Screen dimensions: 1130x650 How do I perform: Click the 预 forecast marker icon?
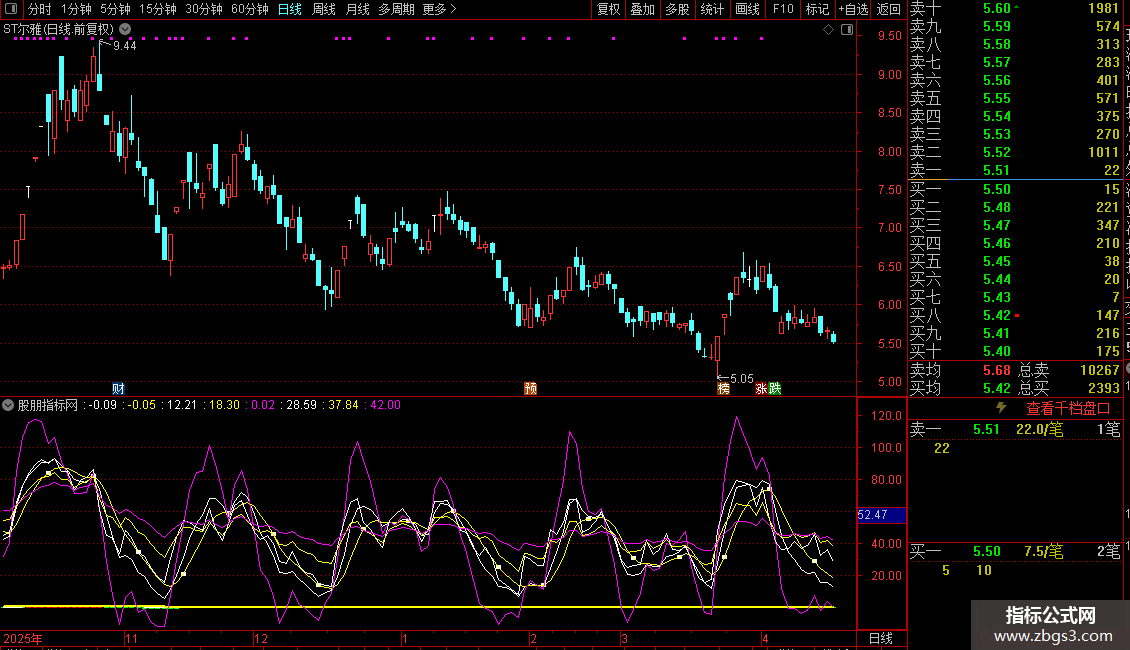(x=531, y=388)
